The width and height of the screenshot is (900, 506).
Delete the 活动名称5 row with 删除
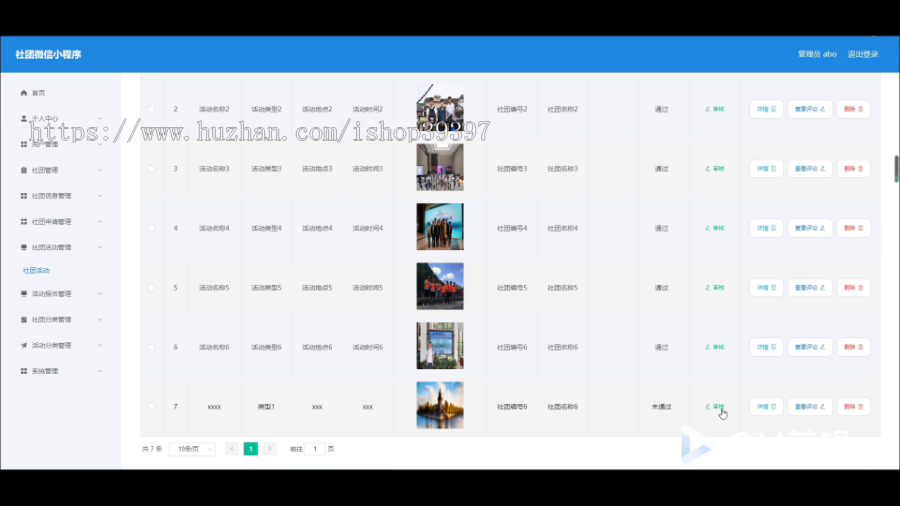click(854, 288)
